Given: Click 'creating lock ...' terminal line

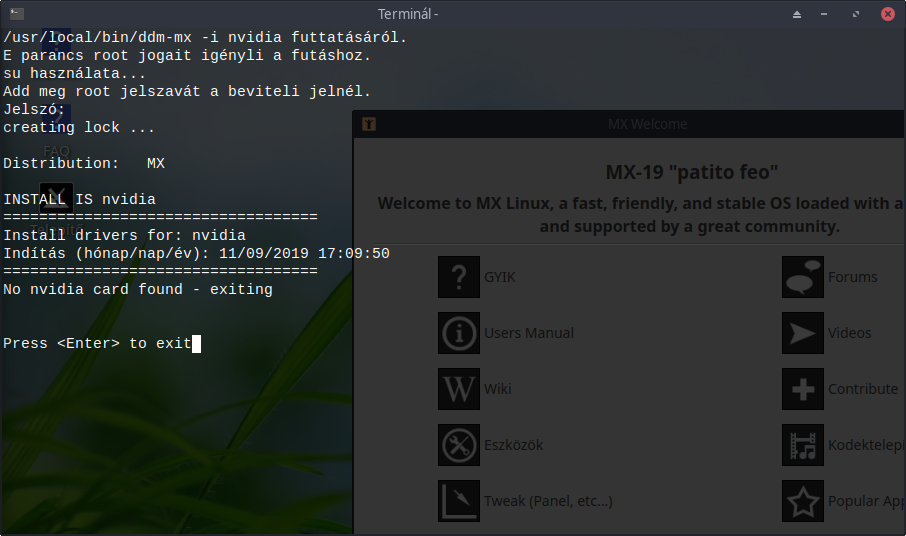Looking at the screenshot, I should (x=79, y=127).
